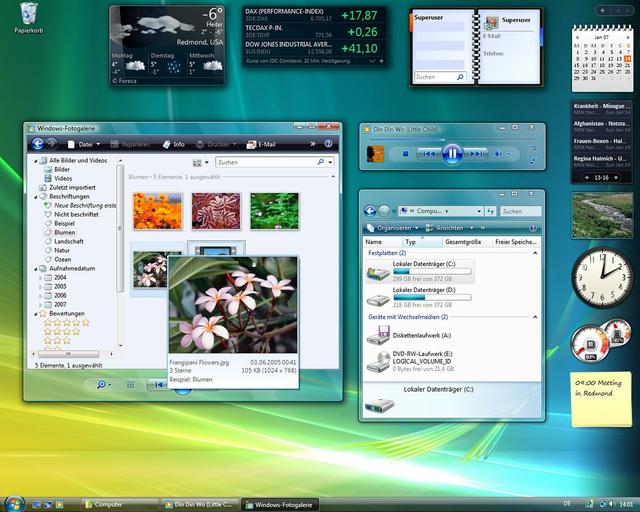Open the Organisieren menu
The height and width of the screenshot is (512, 640).
pos(393,228)
